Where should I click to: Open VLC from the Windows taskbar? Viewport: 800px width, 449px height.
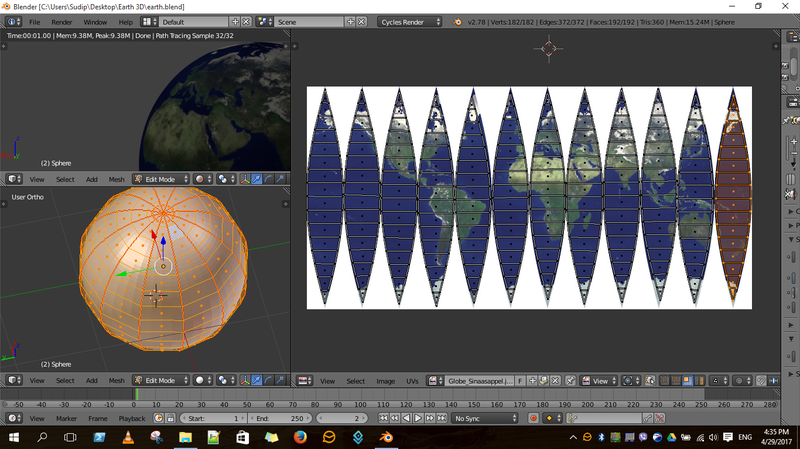[x=127, y=438]
